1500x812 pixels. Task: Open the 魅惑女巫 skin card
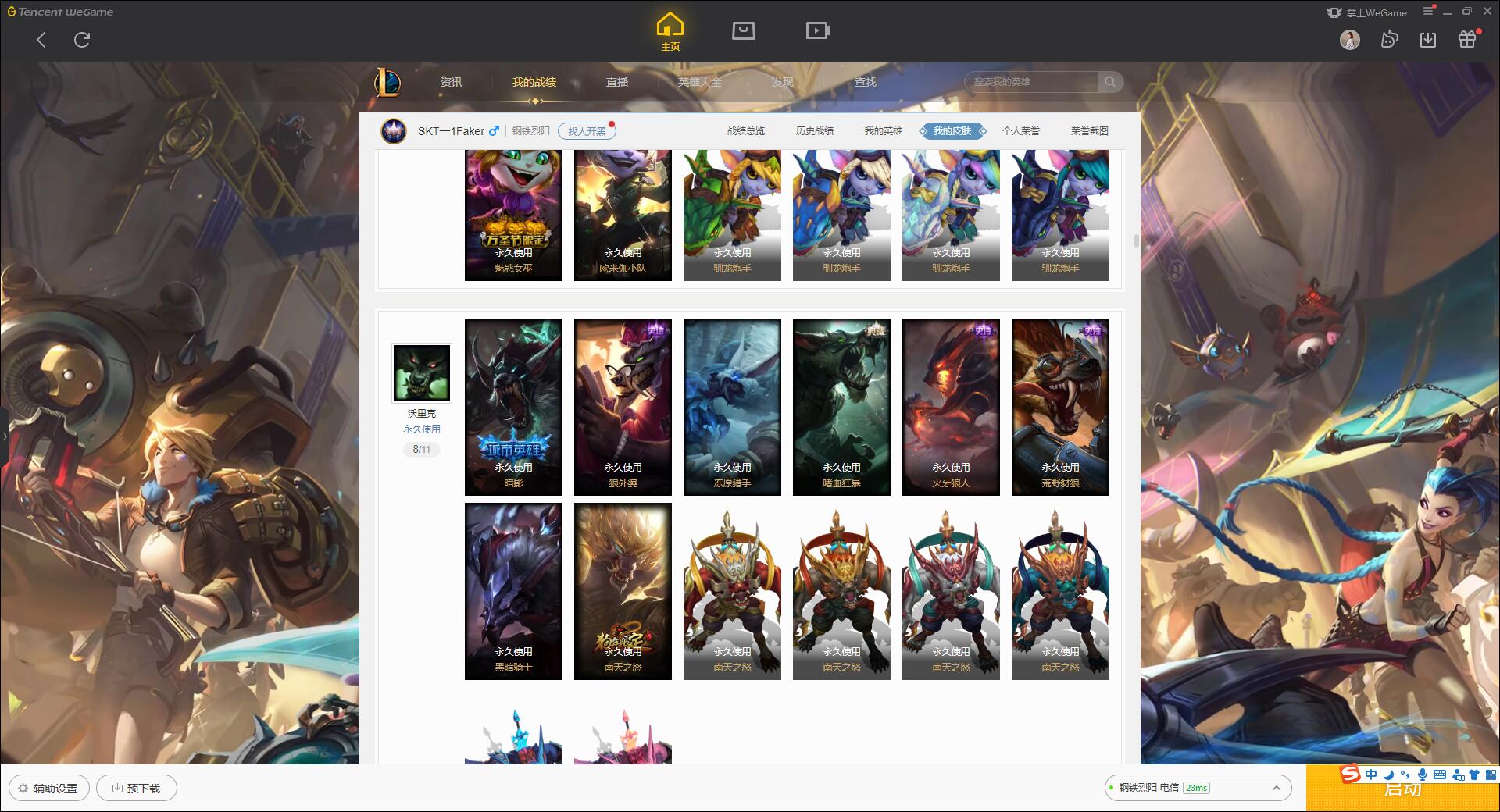[513, 215]
